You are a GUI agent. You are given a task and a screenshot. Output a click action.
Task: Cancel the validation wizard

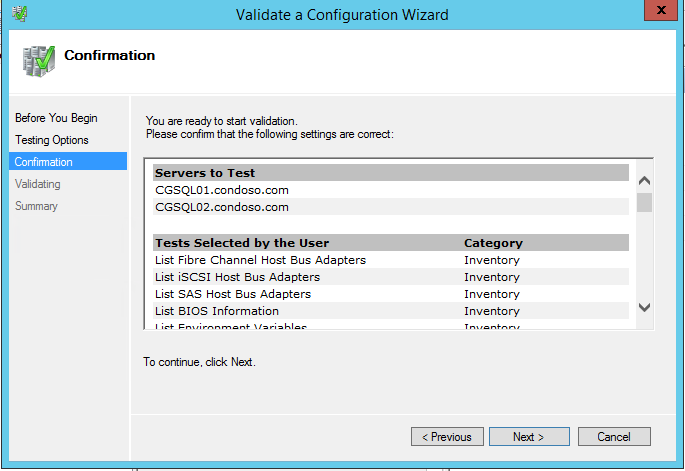pyautogui.click(x=614, y=436)
